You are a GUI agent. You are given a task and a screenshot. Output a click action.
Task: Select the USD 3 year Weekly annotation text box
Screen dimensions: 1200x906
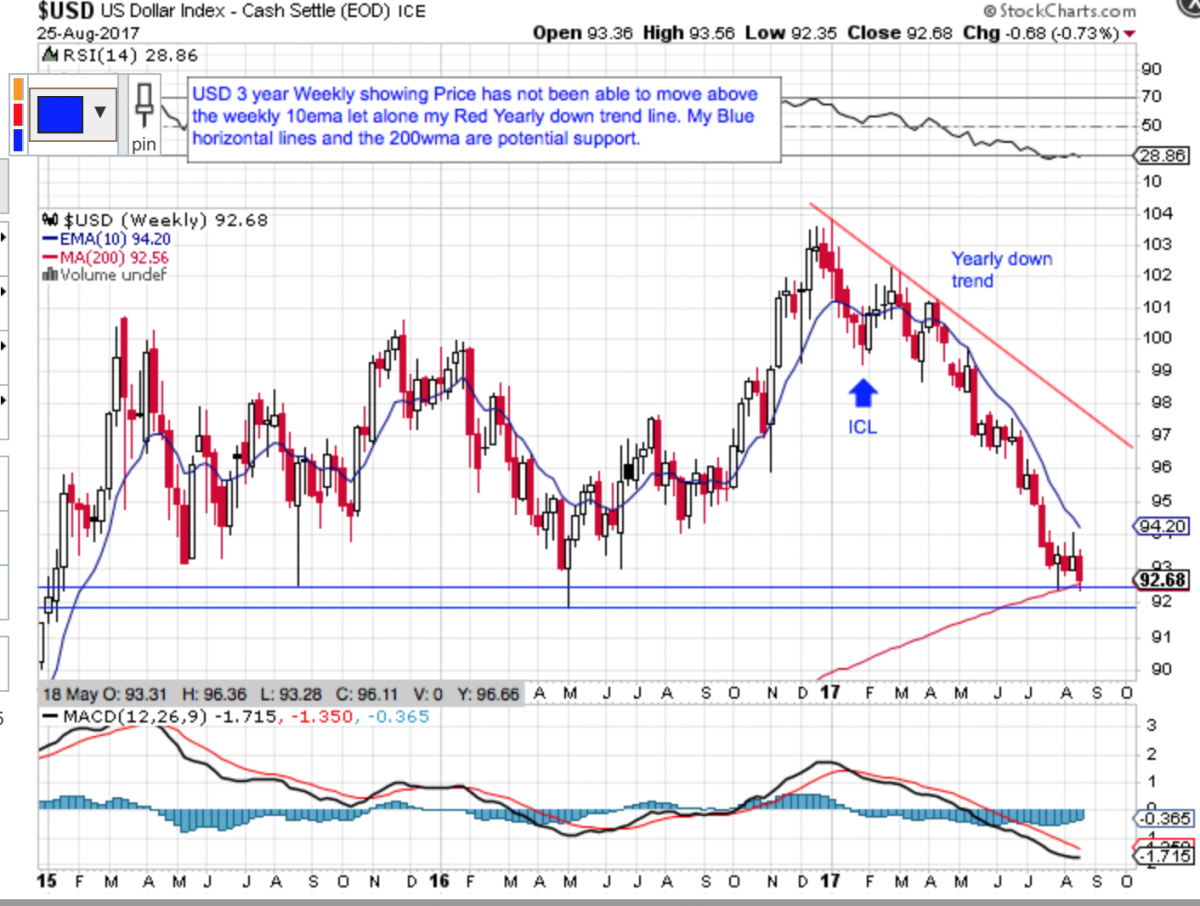pos(480,117)
